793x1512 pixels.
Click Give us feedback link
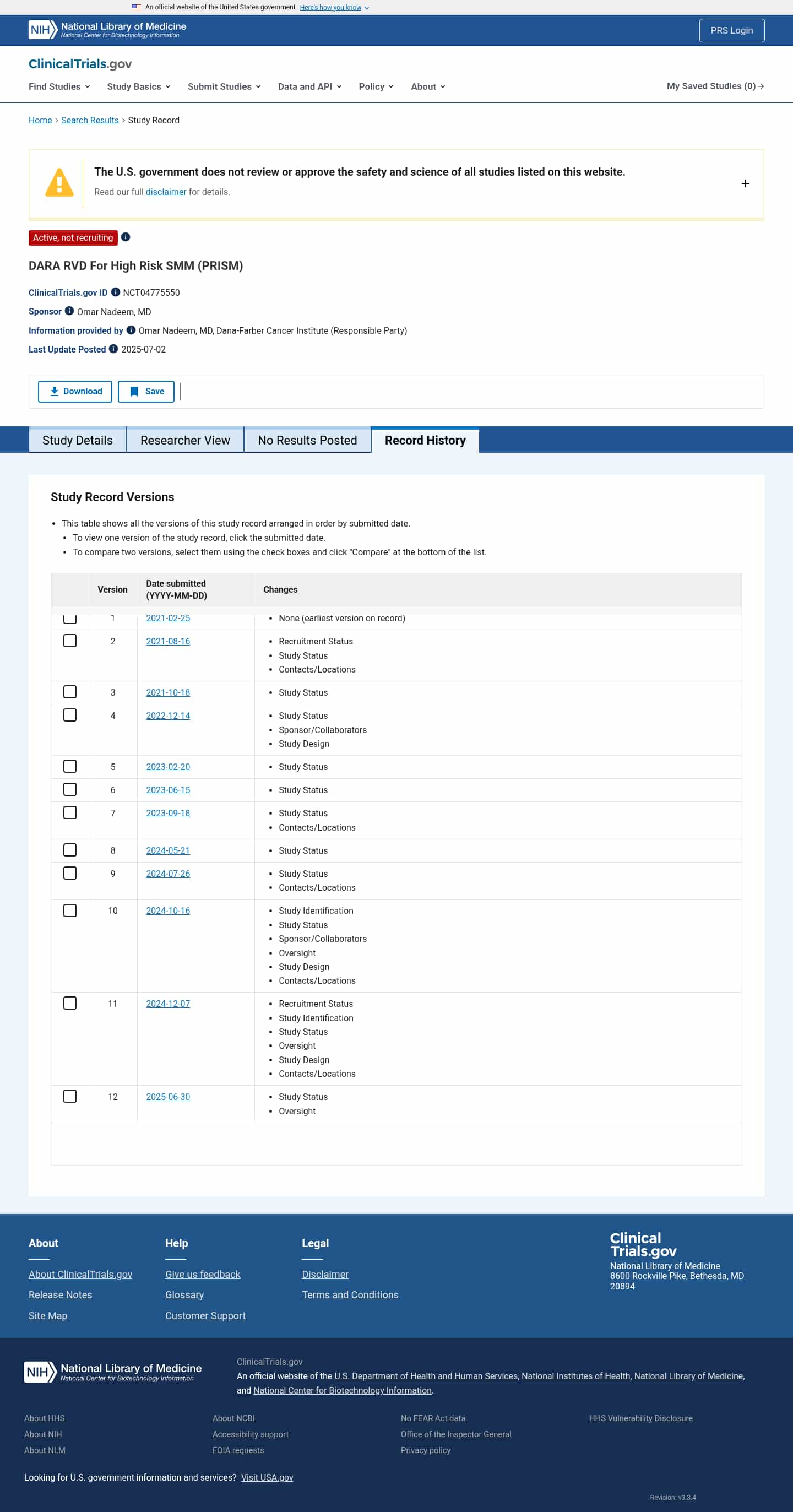click(x=203, y=1274)
